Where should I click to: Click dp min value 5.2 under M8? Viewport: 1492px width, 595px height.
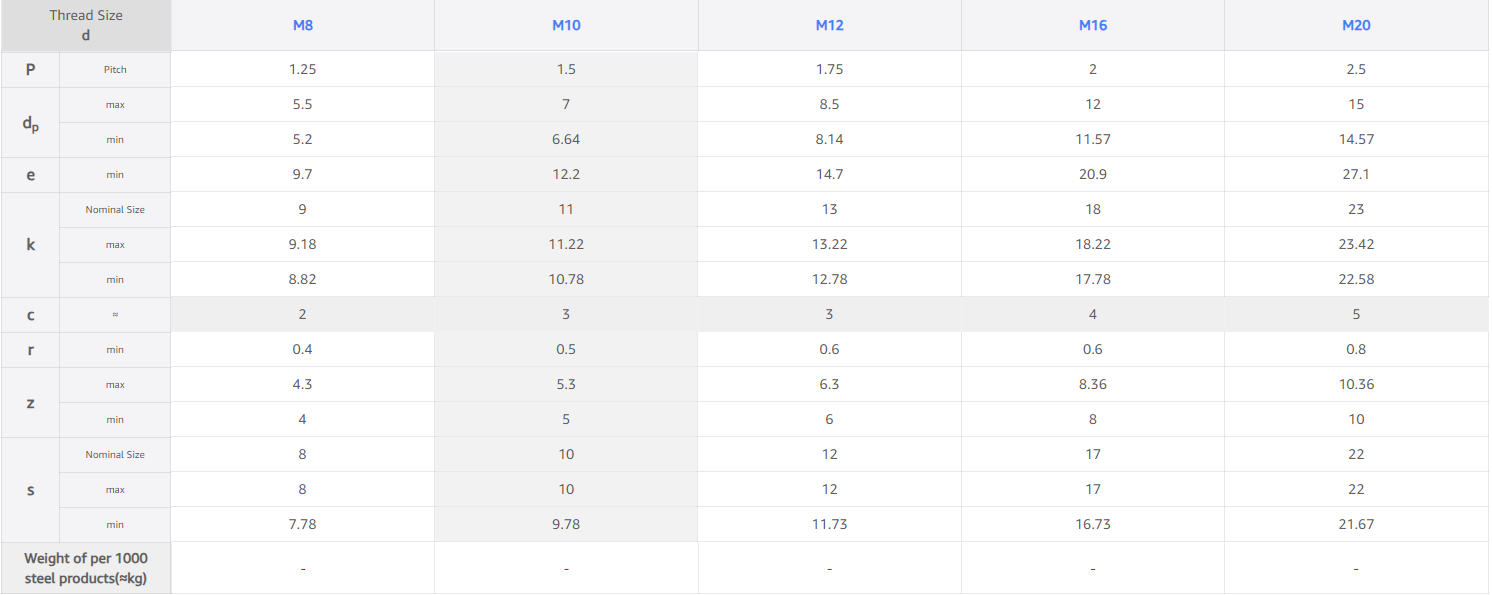click(x=303, y=139)
